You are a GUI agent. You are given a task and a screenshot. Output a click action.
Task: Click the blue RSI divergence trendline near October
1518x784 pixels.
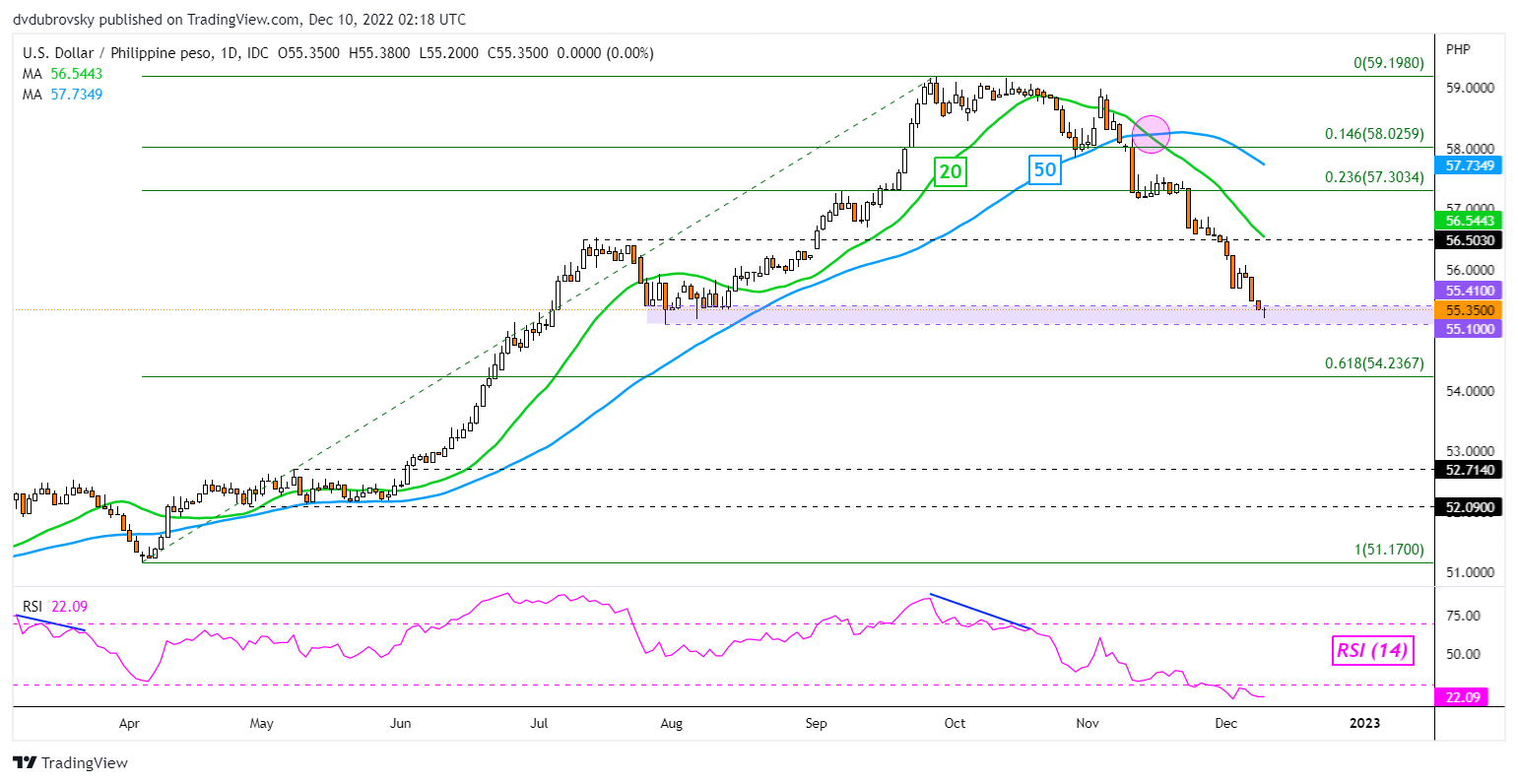(980, 612)
